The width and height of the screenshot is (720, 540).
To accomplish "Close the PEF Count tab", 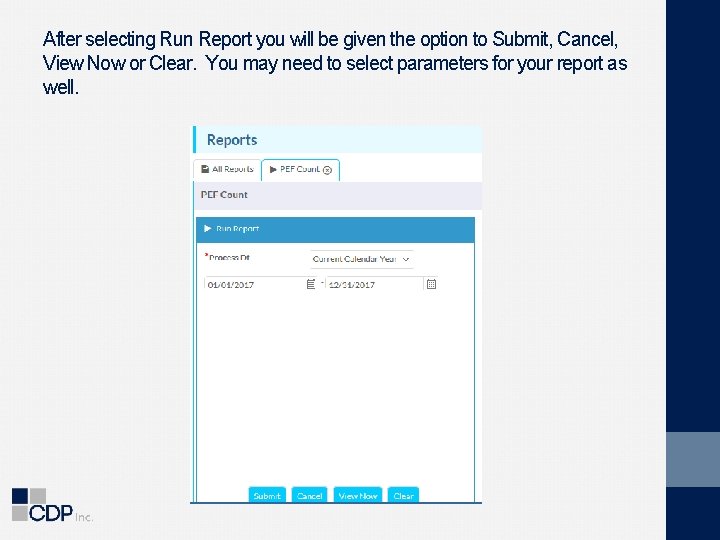I will pyautogui.click(x=327, y=171).
